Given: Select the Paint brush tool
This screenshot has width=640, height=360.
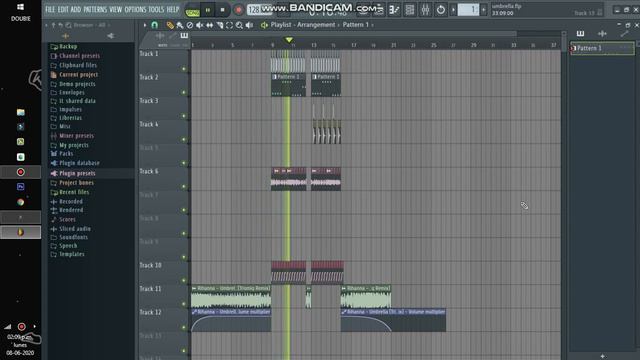Looking at the screenshot, I should [180, 25].
